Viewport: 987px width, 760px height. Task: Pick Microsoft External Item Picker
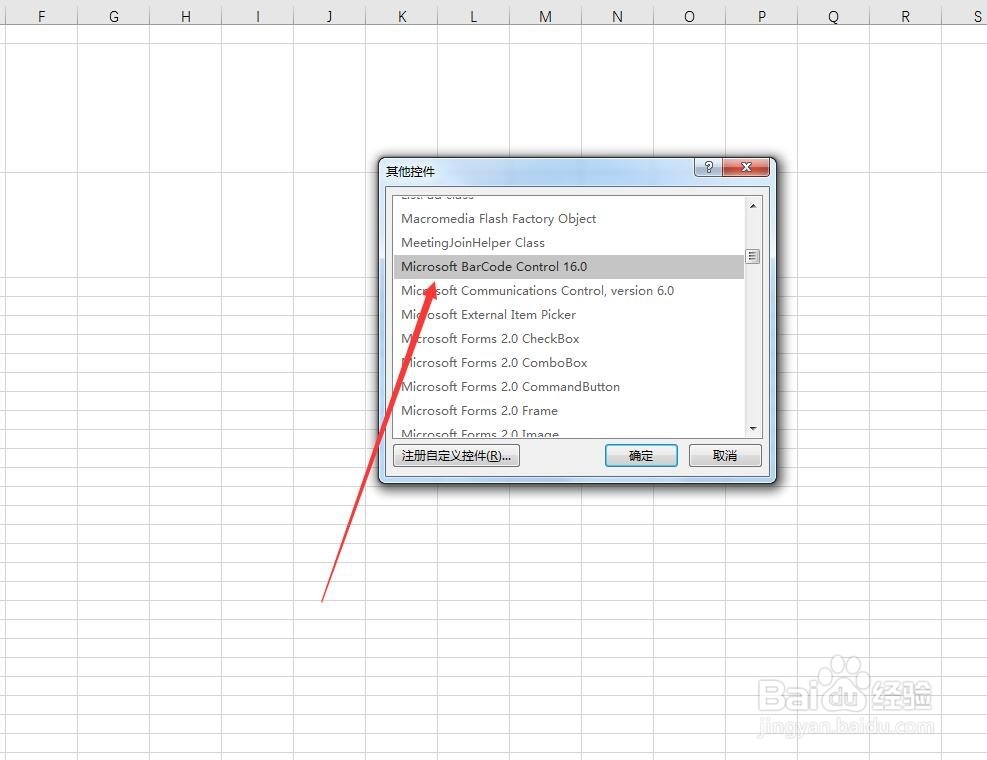click(568, 314)
